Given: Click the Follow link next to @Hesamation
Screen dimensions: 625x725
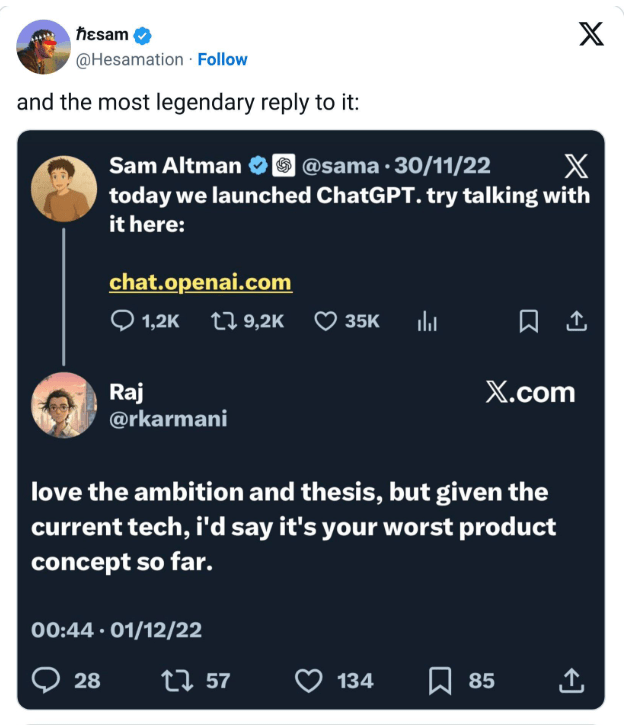Looking at the screenshot, I should pyautogui.click(x=223, y=59).
